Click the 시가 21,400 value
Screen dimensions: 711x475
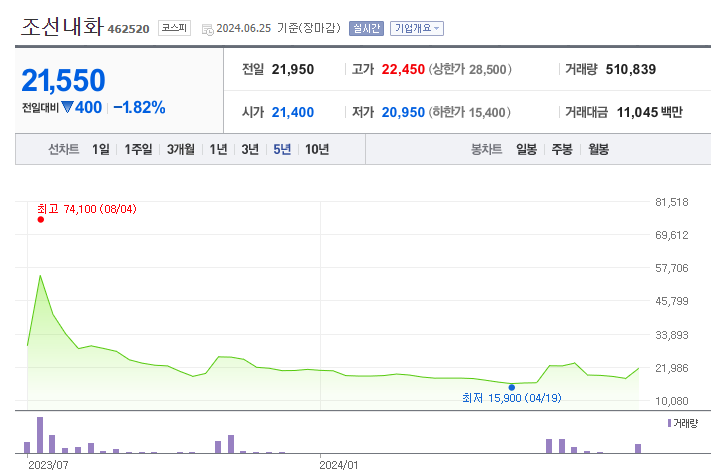292,112
